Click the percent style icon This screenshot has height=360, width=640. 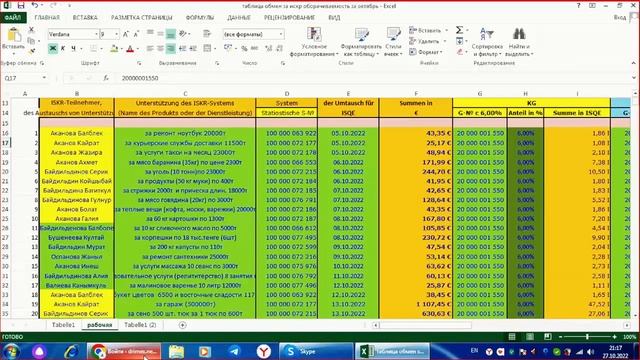pos(244,49)
